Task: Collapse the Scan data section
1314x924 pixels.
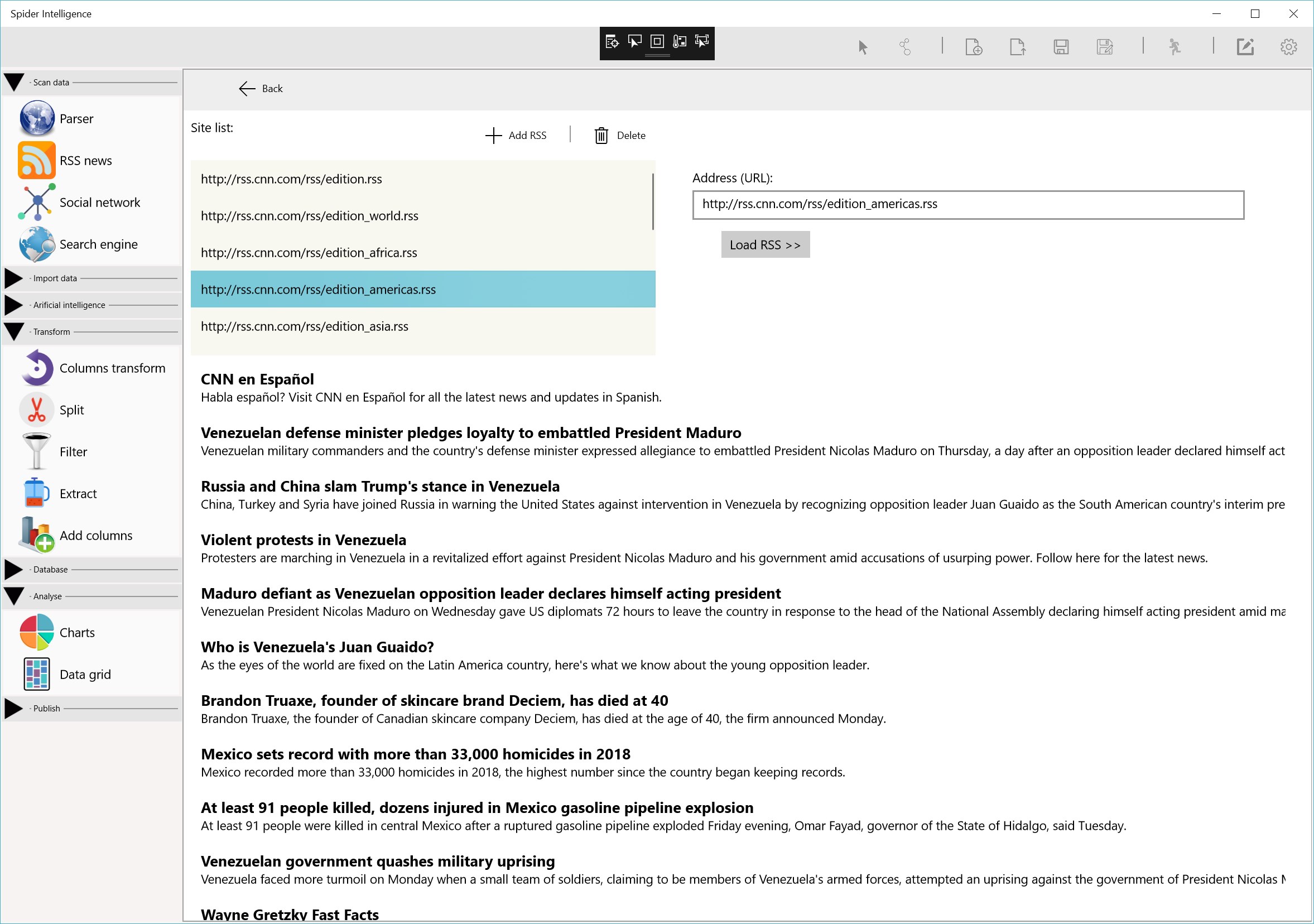Action: click(14, 82)
